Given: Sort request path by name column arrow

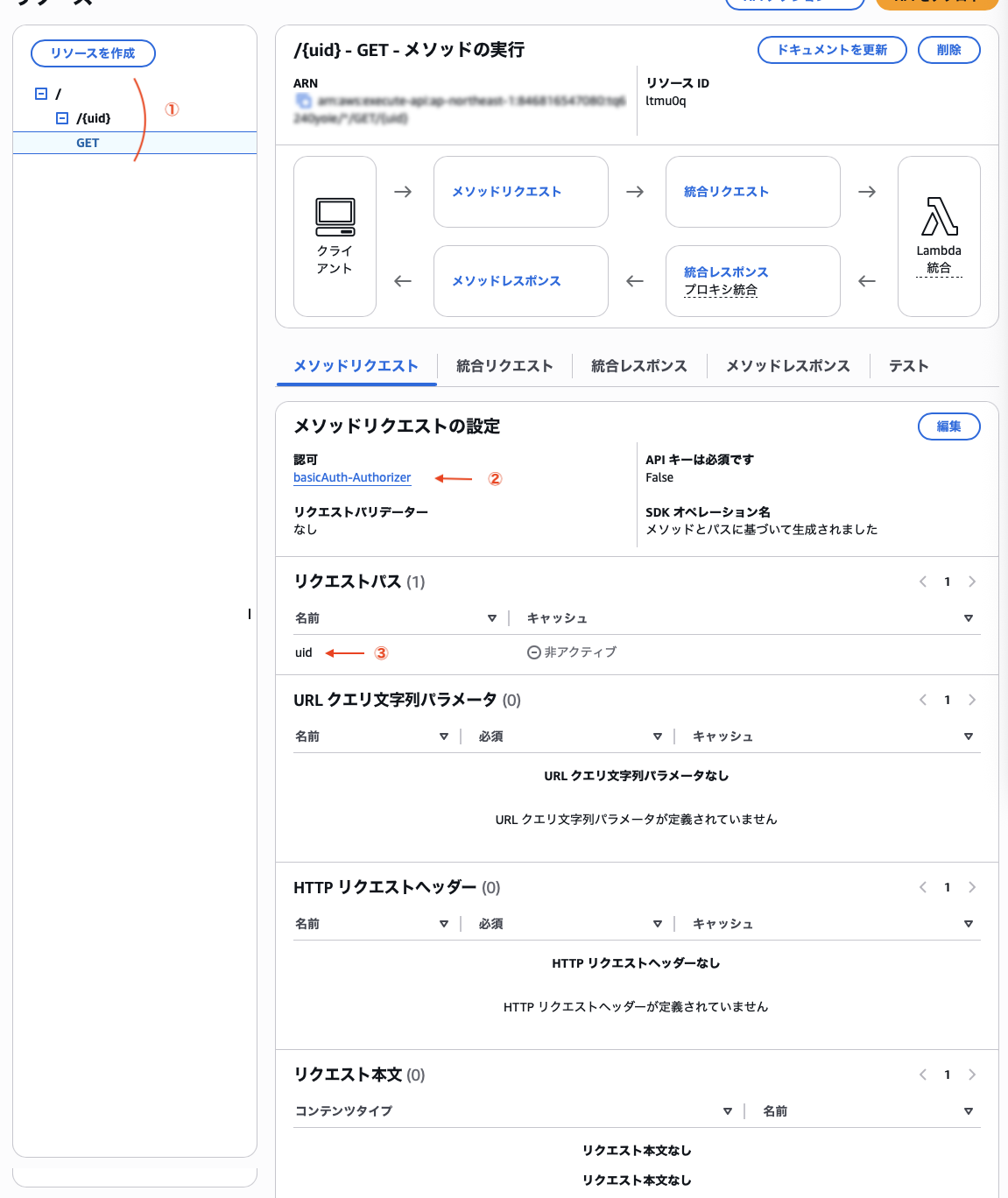Looking at the screenshot, I should (x=491, y=618).
